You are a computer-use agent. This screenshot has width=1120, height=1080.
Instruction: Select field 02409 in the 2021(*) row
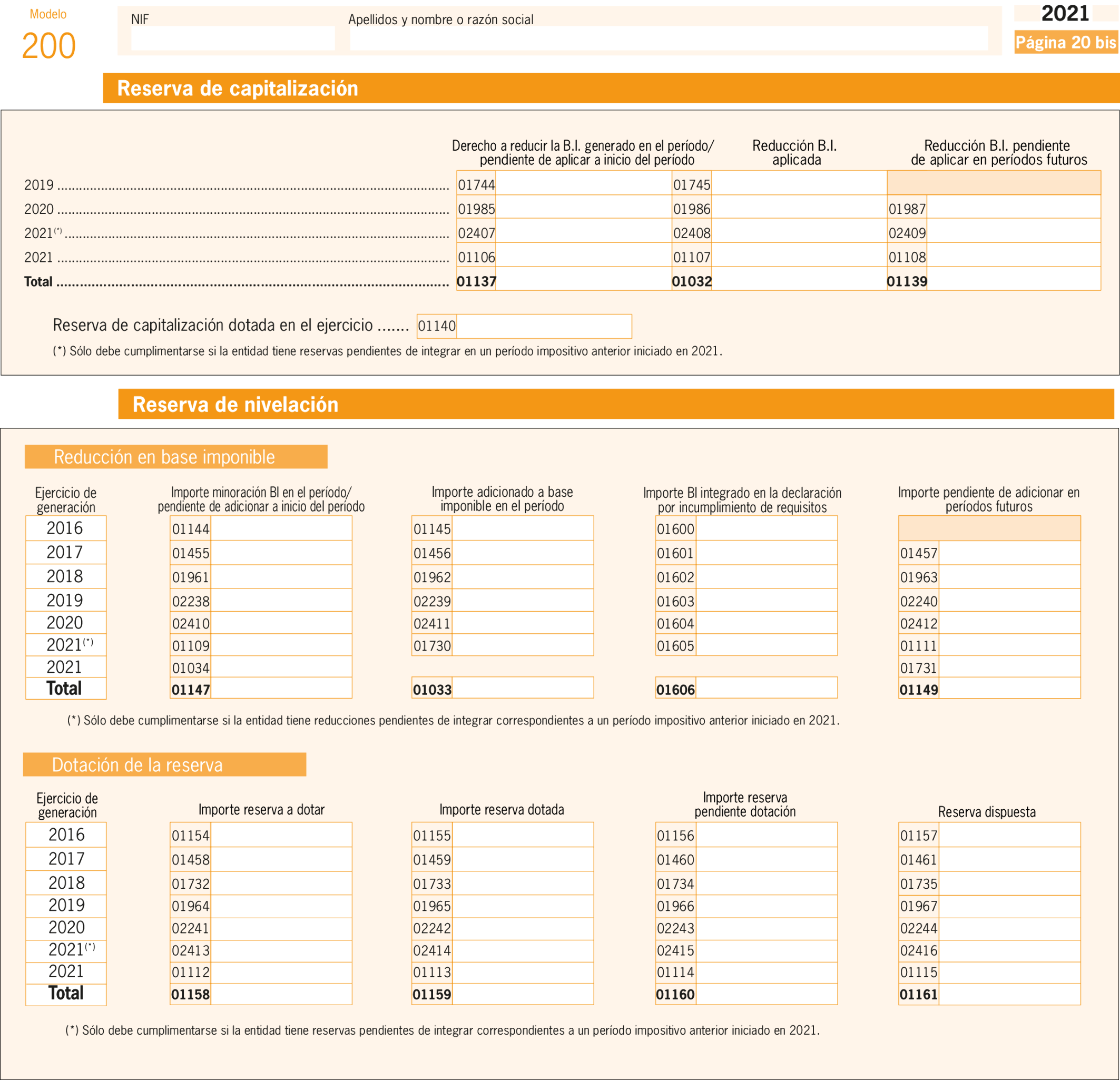pyautogui.click(x=1014, y=231)
